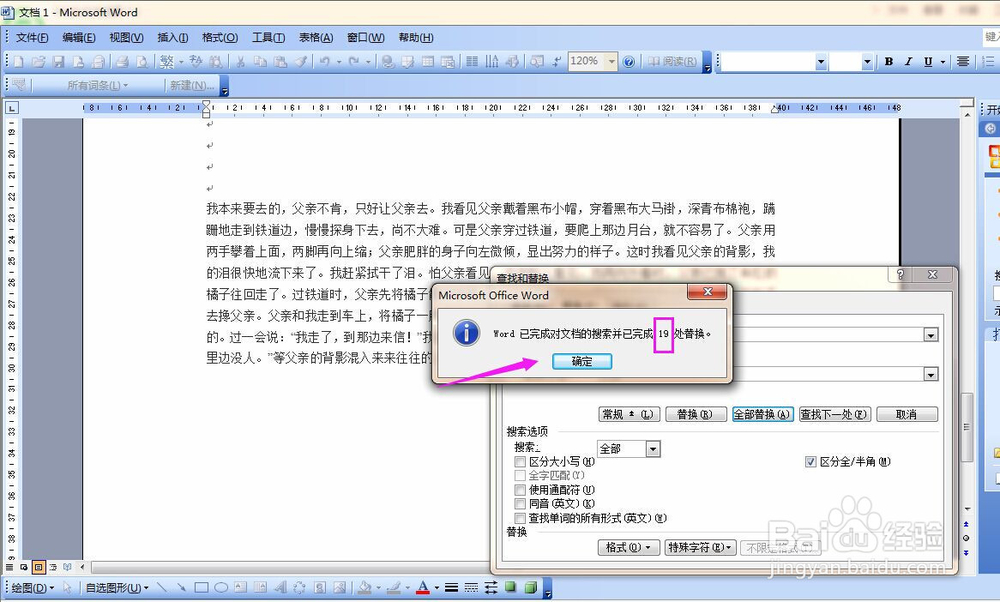
Task: Enable 查找单词的所有形式 checkbox
Action: (520, 518)
